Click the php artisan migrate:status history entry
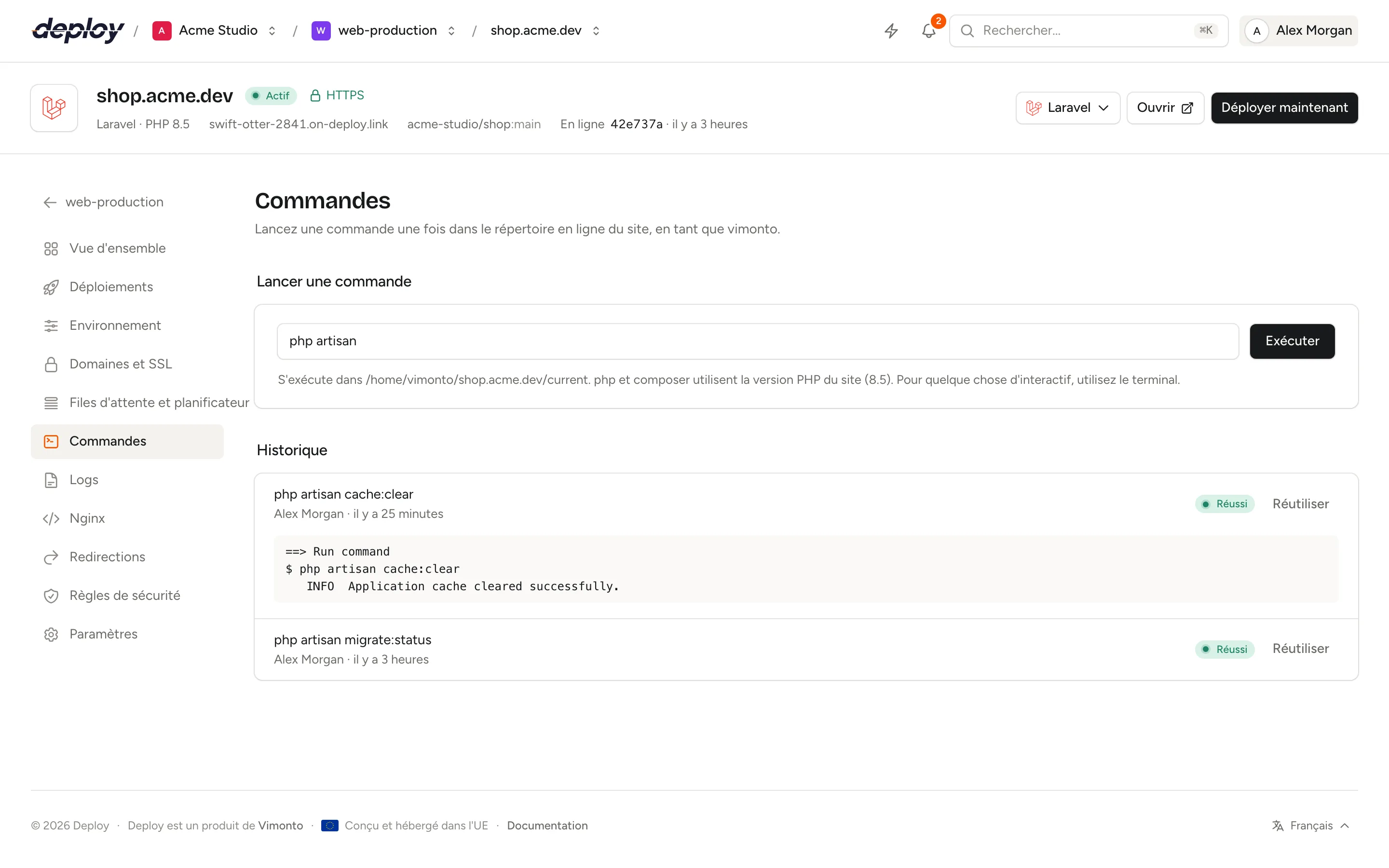The image size is (1389, 868). pyautogui.click(x=806, y=649)
